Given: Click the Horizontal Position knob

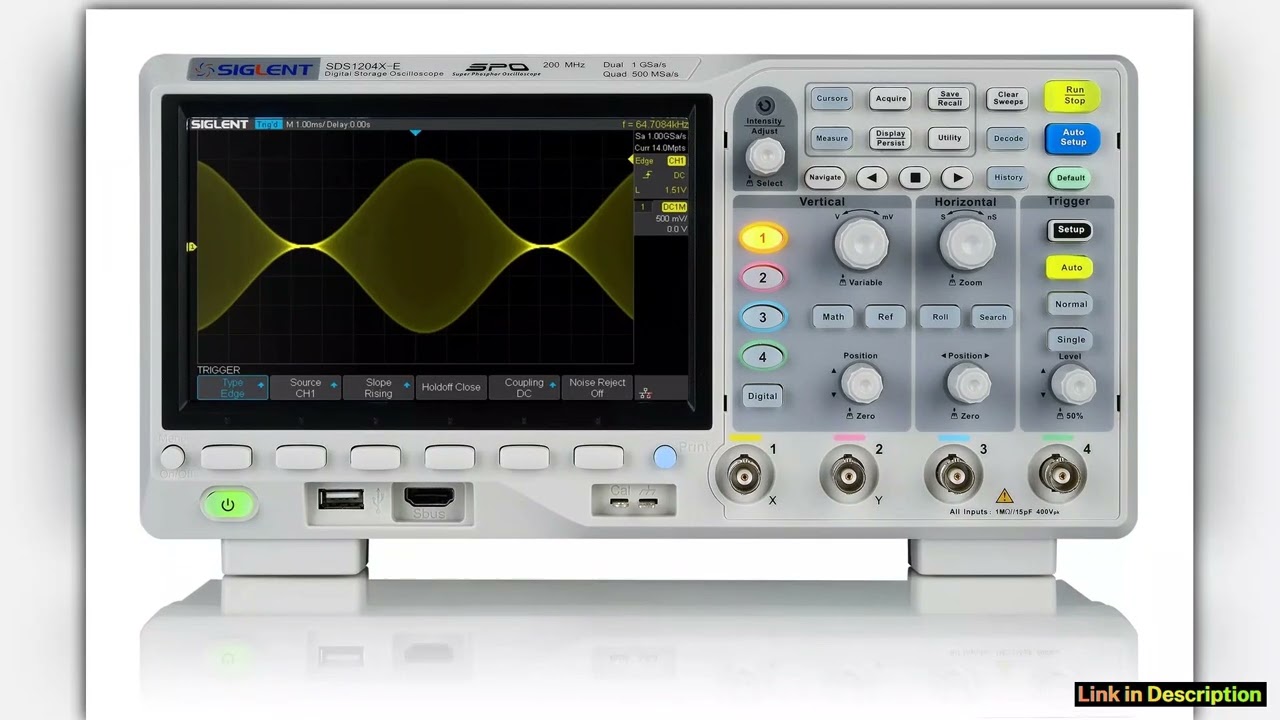Looking at the screenshot, I should [x=967, y=384].
